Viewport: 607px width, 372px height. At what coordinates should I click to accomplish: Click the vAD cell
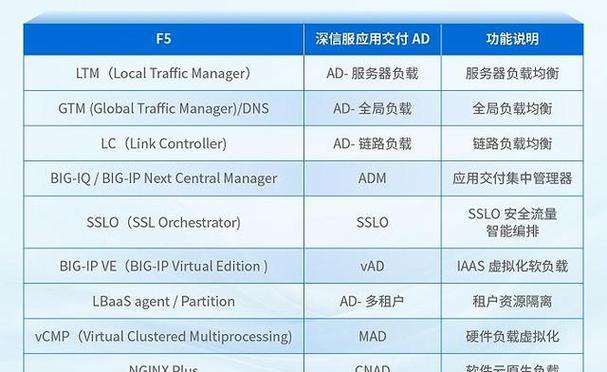point(372,266)
